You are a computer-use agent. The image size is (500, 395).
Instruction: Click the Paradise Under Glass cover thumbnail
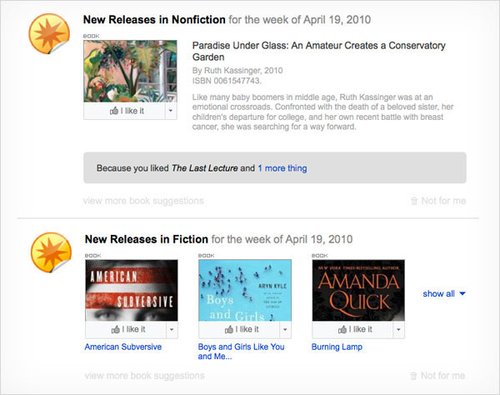click(x=130, y=71)
